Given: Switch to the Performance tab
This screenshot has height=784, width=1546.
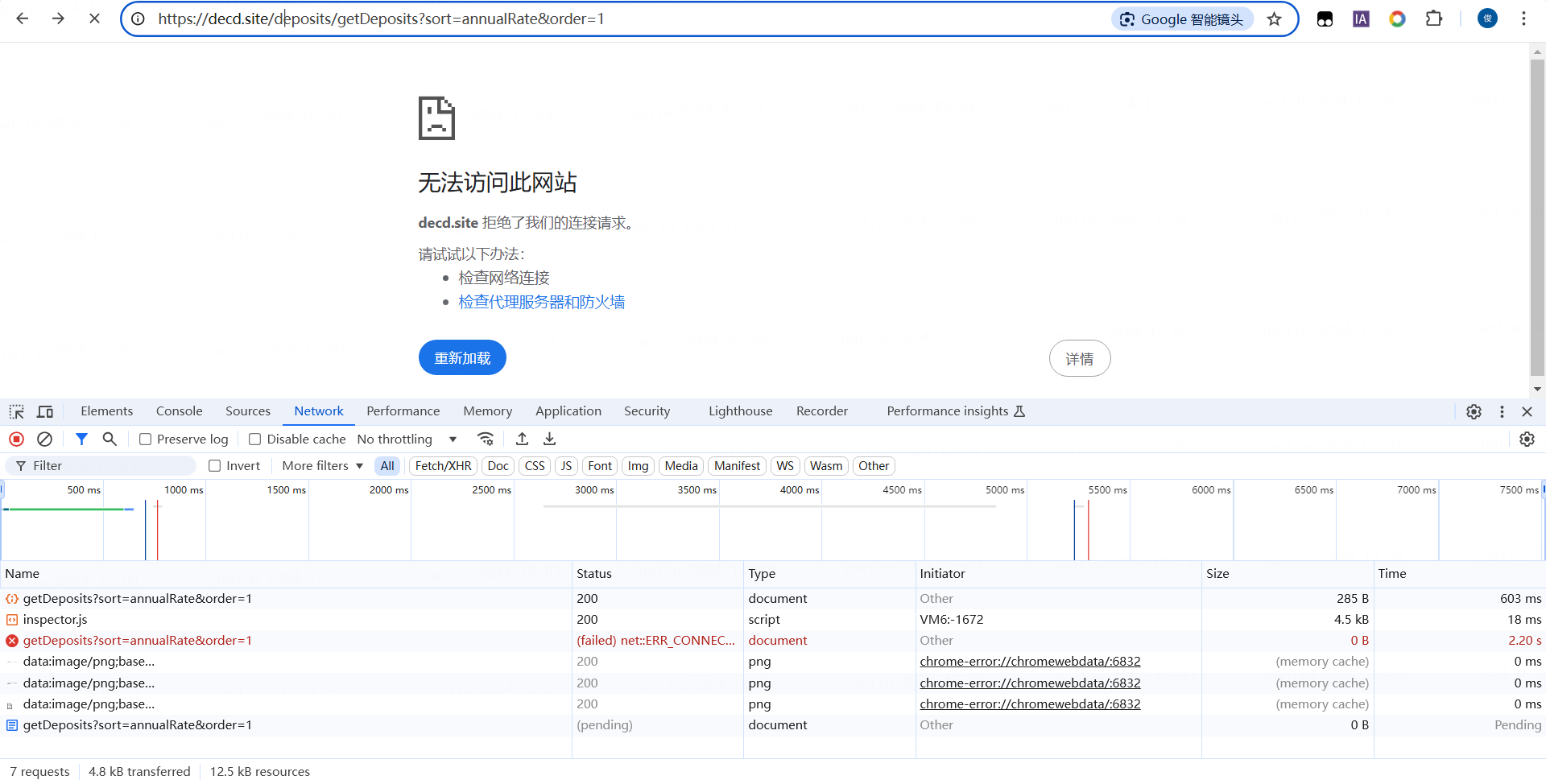Looking at the screenshot, I should click(x=403, y=411).
